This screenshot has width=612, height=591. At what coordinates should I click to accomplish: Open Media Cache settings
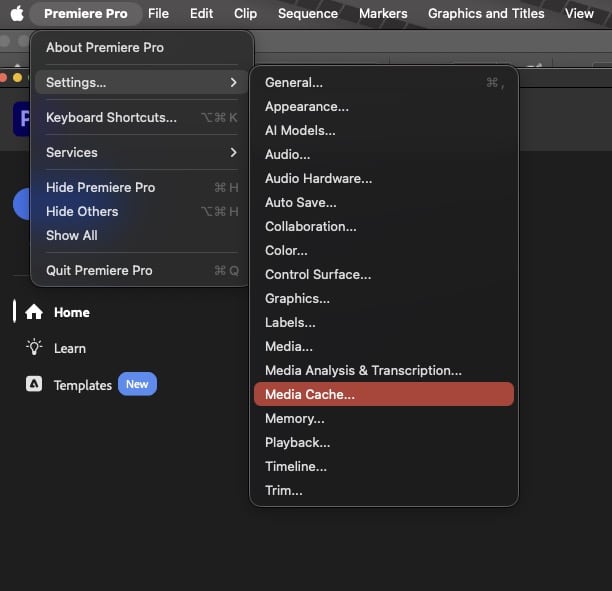point(310,395)
